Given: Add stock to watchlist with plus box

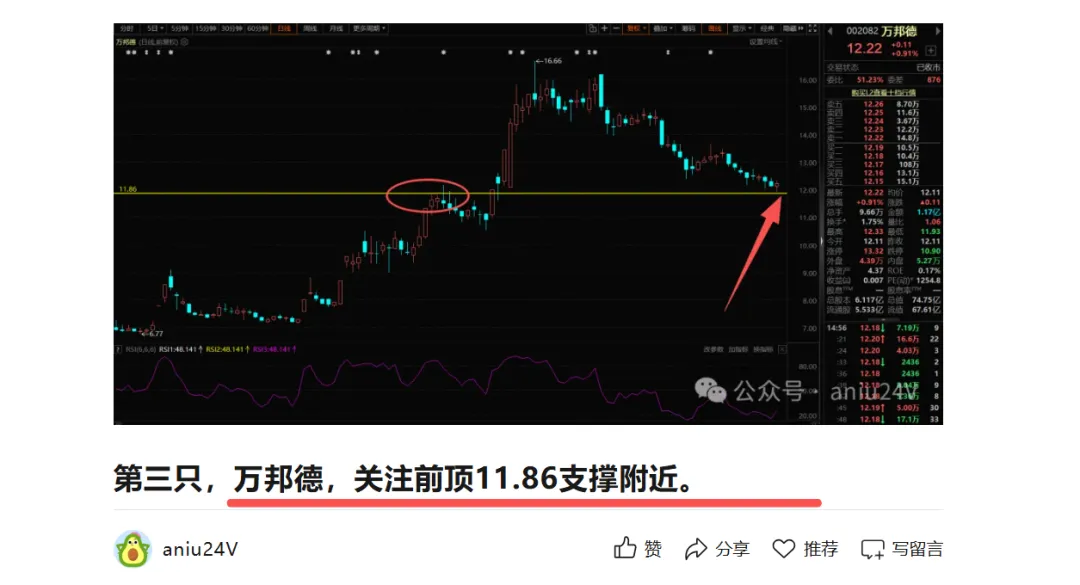Looking at the screenshot, I should (931, 50).
